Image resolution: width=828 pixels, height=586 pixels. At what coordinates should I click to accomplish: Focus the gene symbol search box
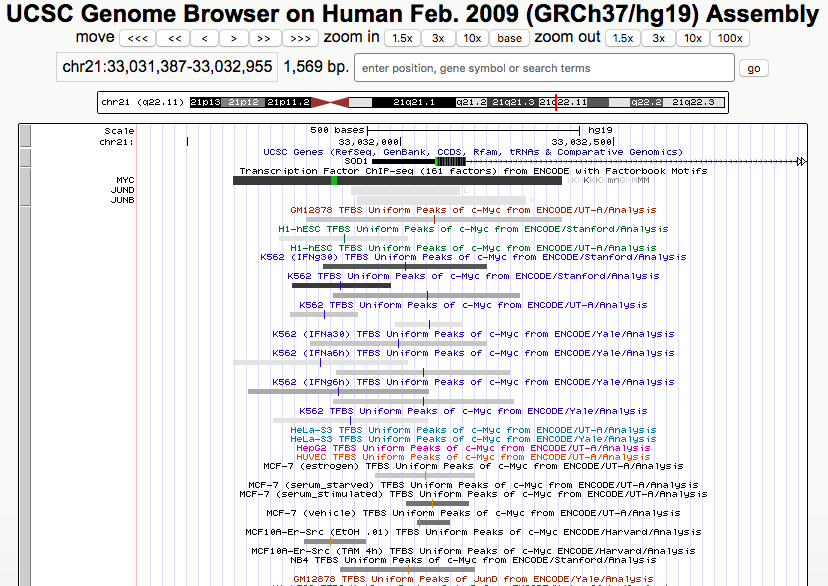coord(543,68)
